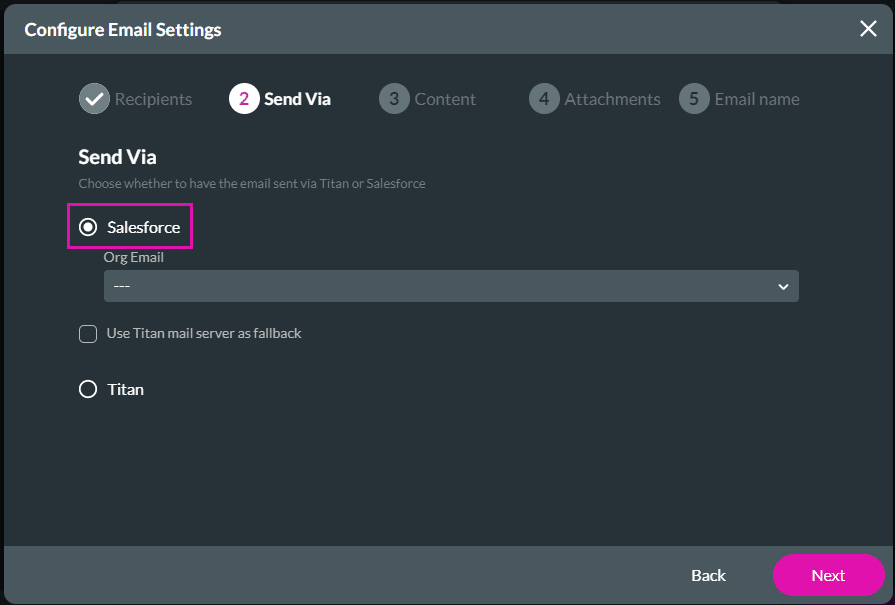This screenshot has height=605, width=895.
Task: Enable Use Titan mail server as fallback
Action: point(88,333)
